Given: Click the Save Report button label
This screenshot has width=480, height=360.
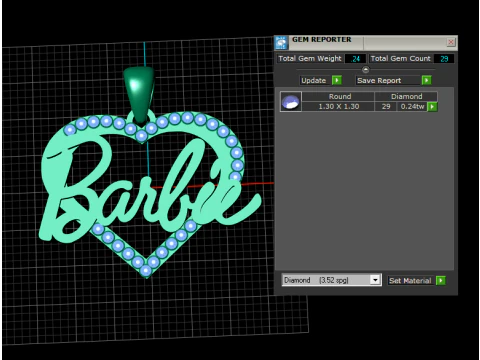Looking at the screenshot, I should [379, 80].
